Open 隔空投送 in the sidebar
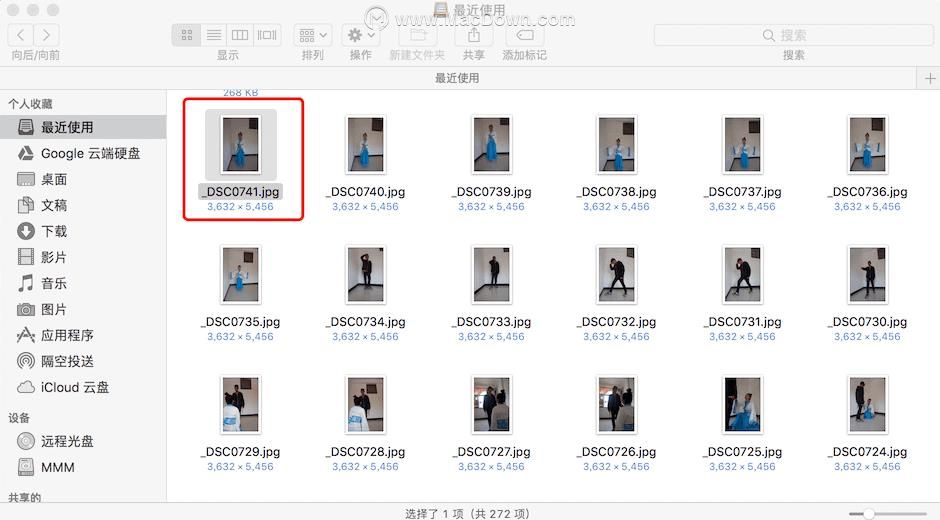Viewport: 940px width, 520px height. [x=83, y=361]
